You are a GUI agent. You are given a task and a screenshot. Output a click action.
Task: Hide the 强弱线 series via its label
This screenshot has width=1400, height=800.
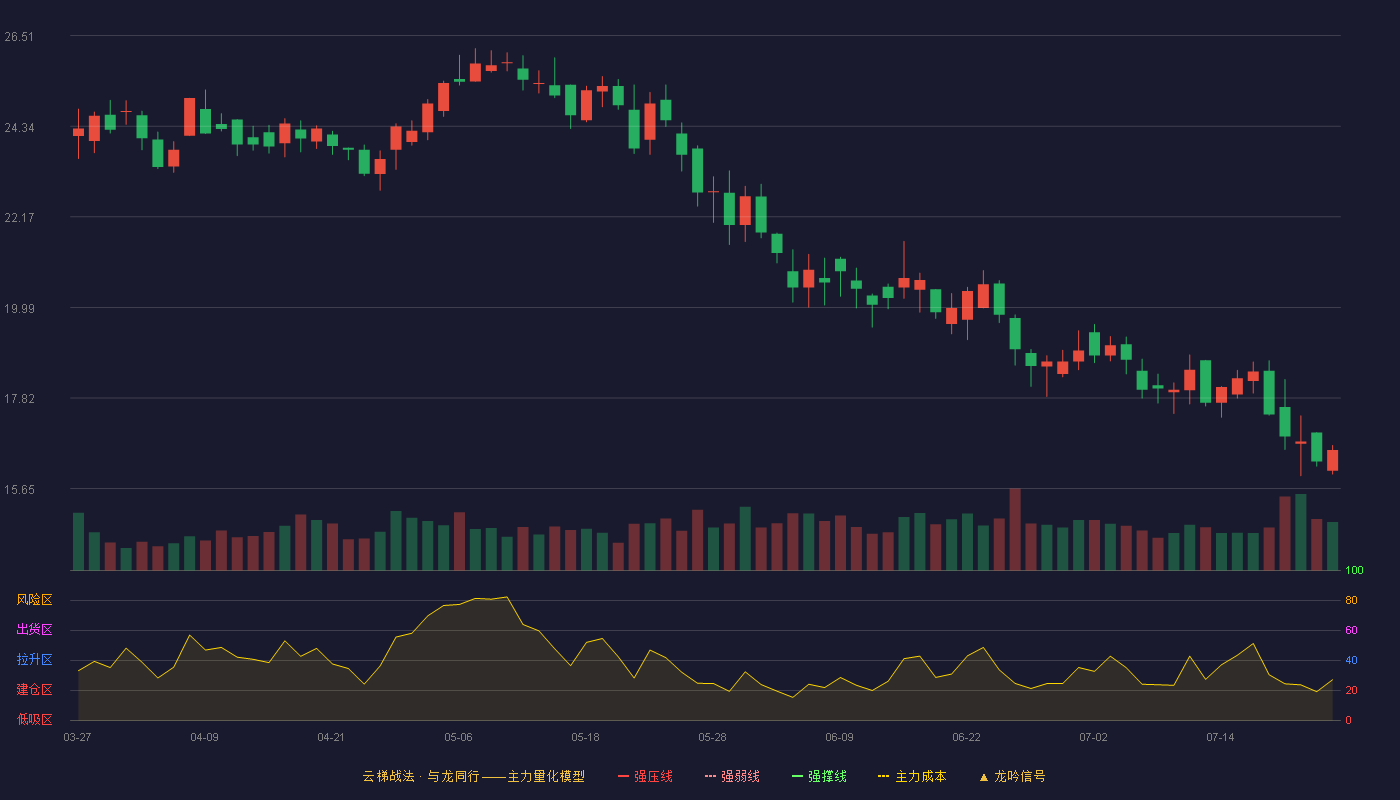click(x=740, y=776)
